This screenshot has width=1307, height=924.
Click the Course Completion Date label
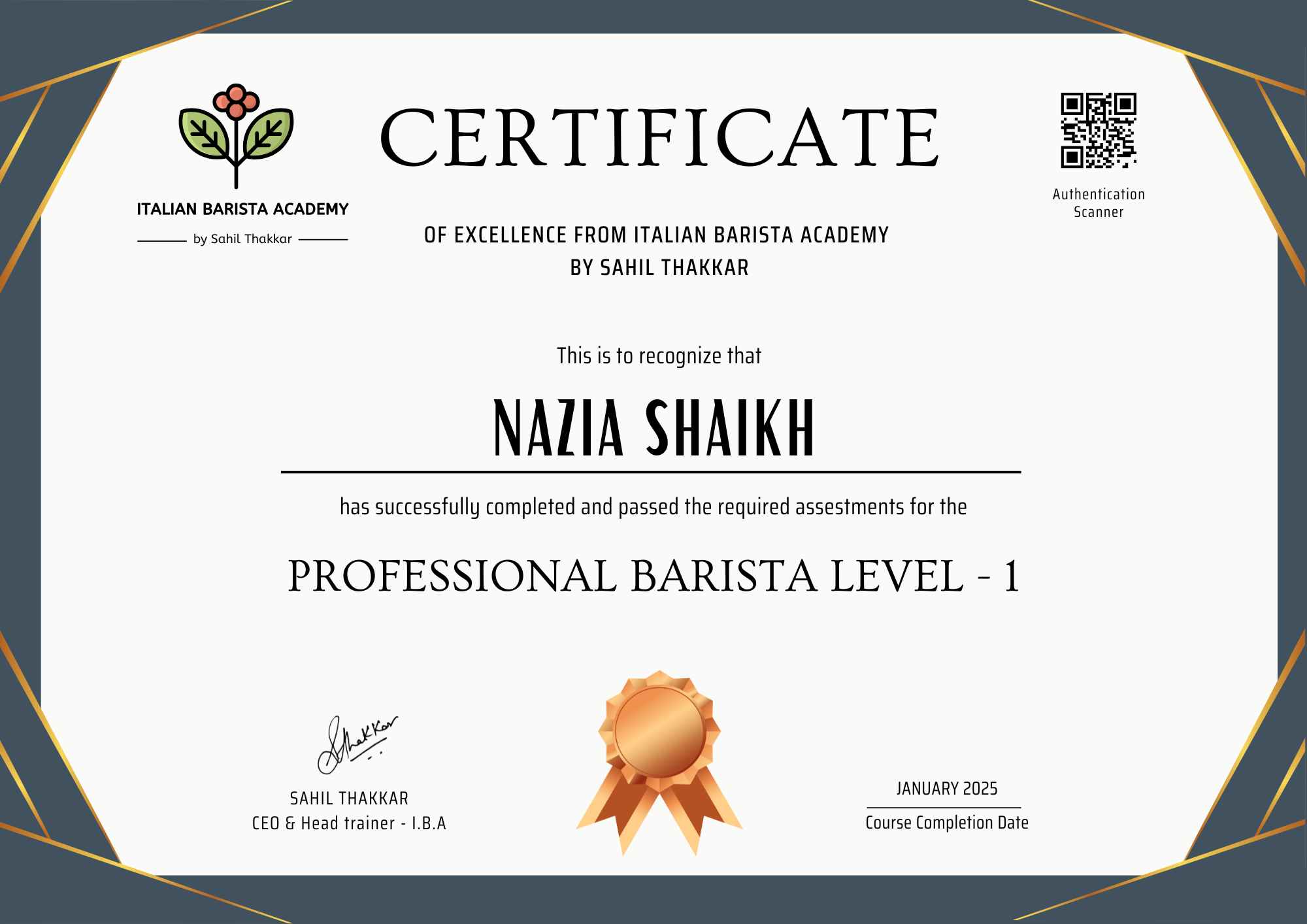click(x=946, y=823)
